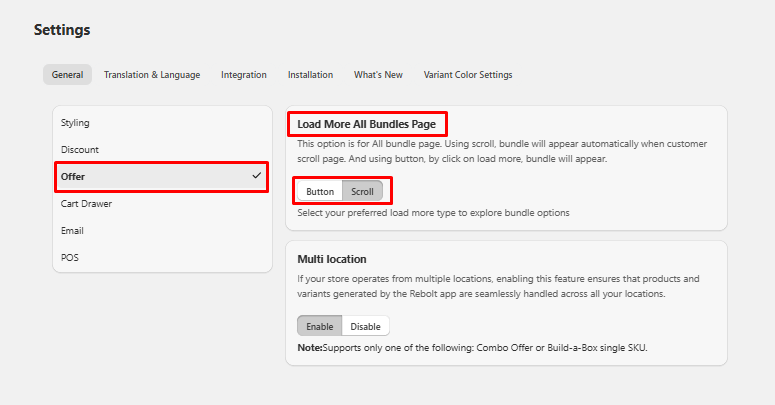775x405 pixels.
Task: View the What's New tab
Action: tap(378, 75)
